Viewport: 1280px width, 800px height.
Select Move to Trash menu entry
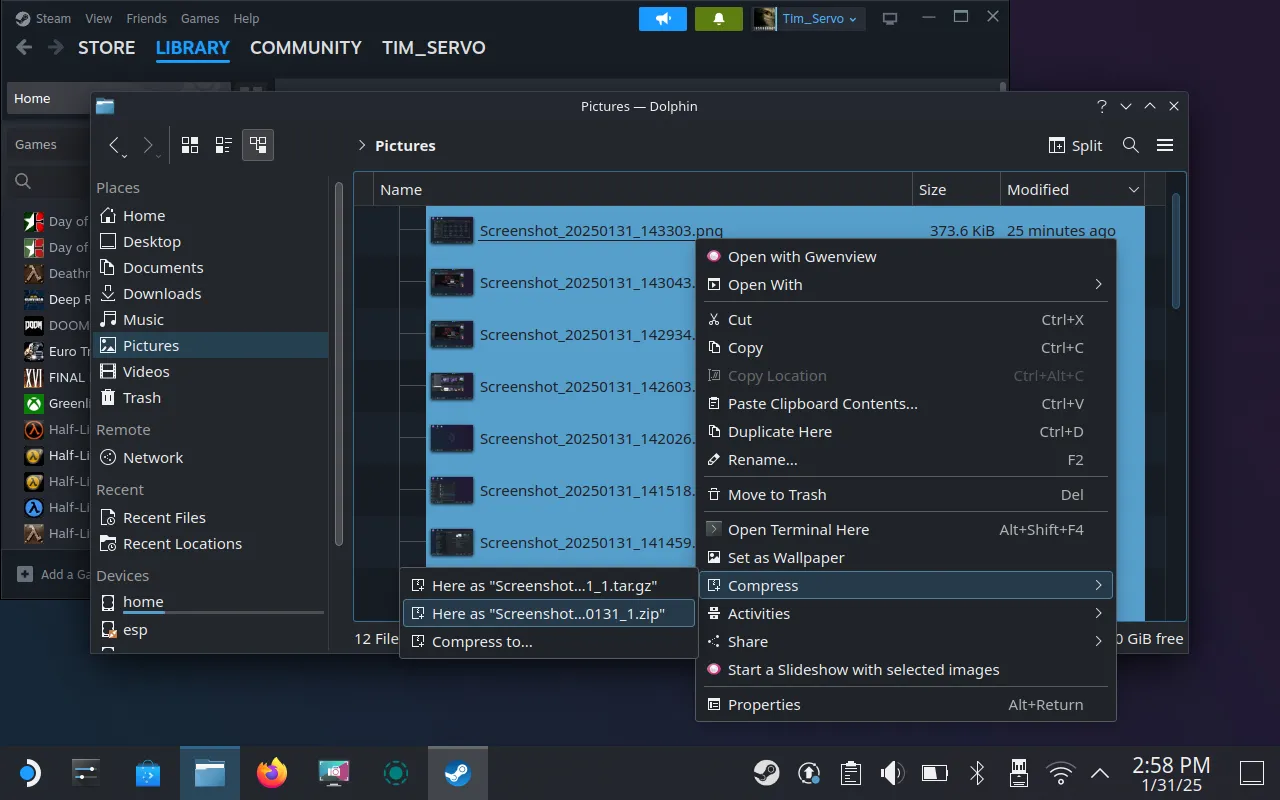777,495
